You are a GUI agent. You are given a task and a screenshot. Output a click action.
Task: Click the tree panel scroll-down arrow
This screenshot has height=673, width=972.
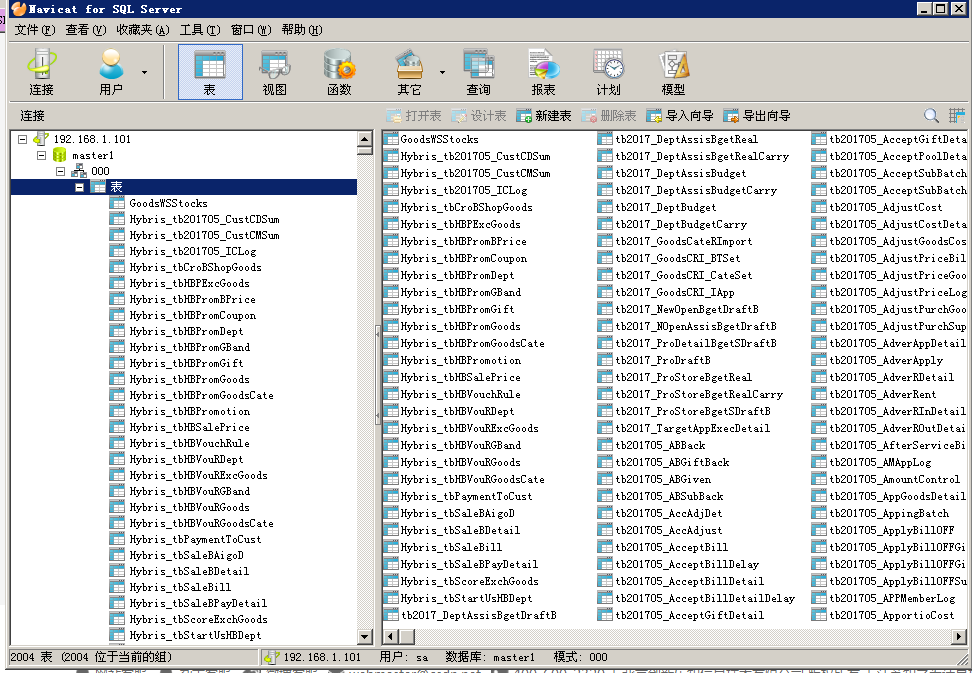[x=365, y=636]
